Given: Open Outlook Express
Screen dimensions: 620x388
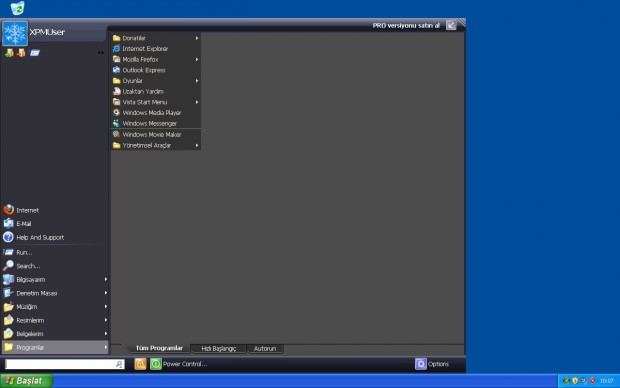Looking at the screenshot, I should pyautogui.click(x=156, y=70).
